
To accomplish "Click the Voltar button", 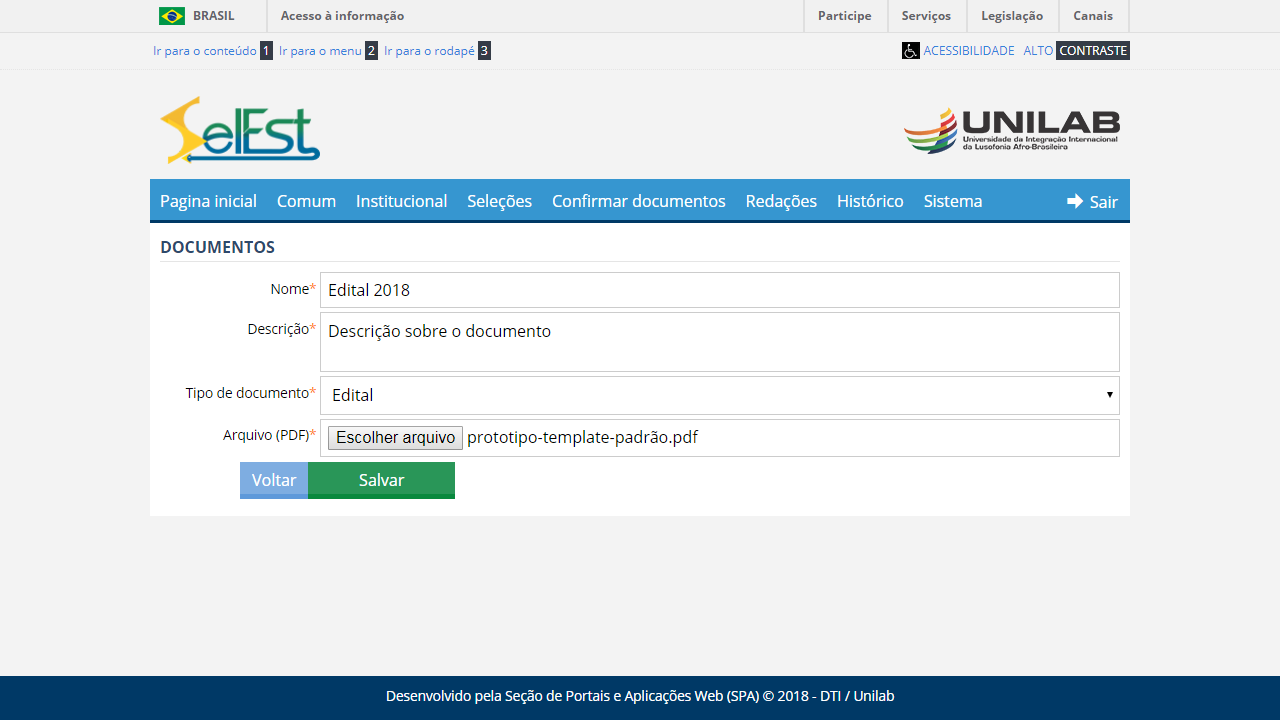I will pos(273,480).
